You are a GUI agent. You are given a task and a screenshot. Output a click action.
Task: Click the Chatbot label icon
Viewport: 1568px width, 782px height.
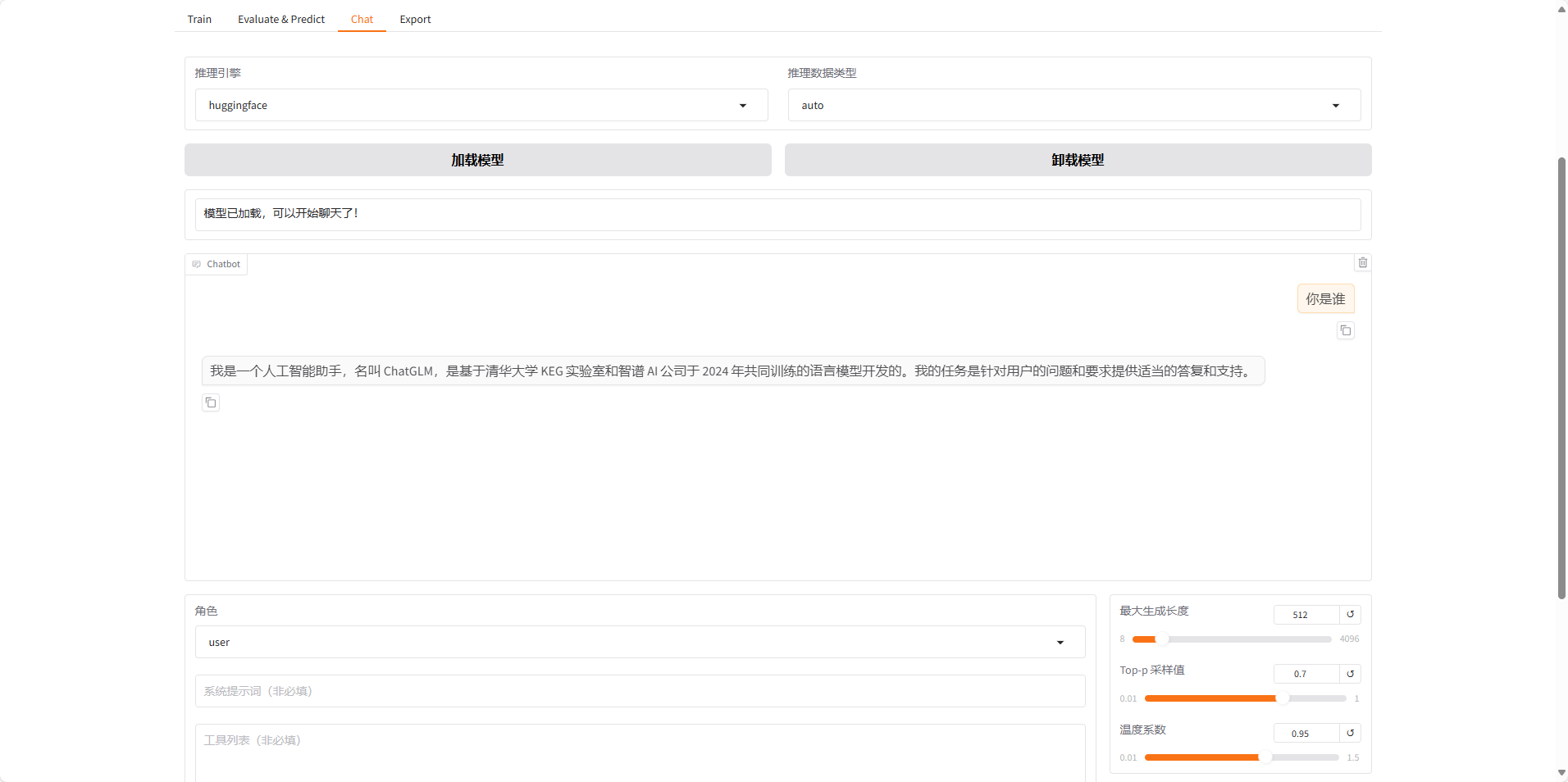coord(197,264)
